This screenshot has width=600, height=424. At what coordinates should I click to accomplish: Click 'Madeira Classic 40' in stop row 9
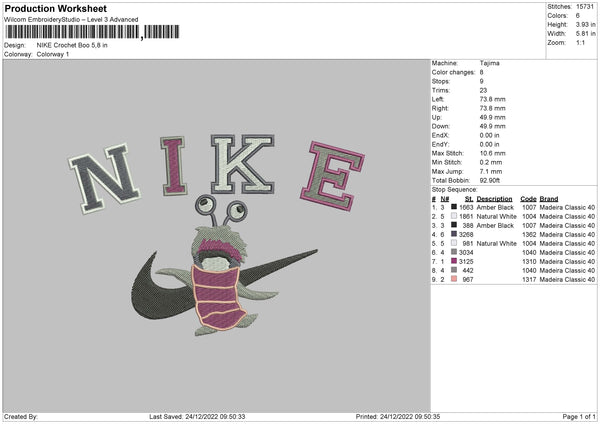pos(567,279)
